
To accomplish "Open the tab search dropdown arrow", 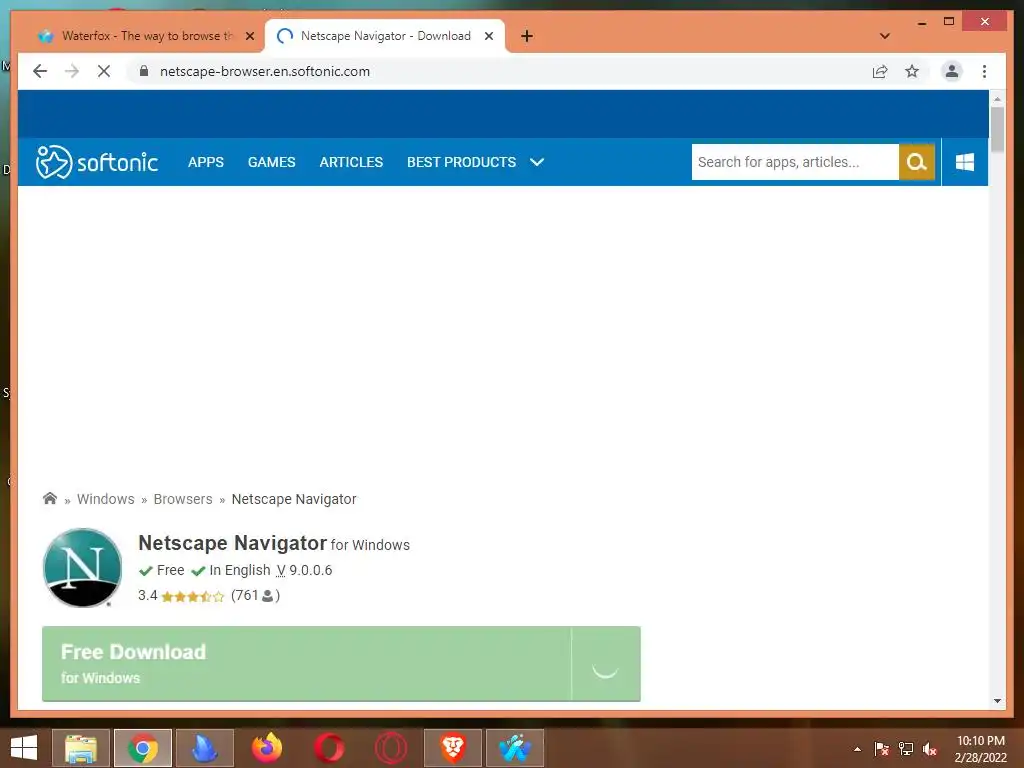I will [x=884, y=36].
